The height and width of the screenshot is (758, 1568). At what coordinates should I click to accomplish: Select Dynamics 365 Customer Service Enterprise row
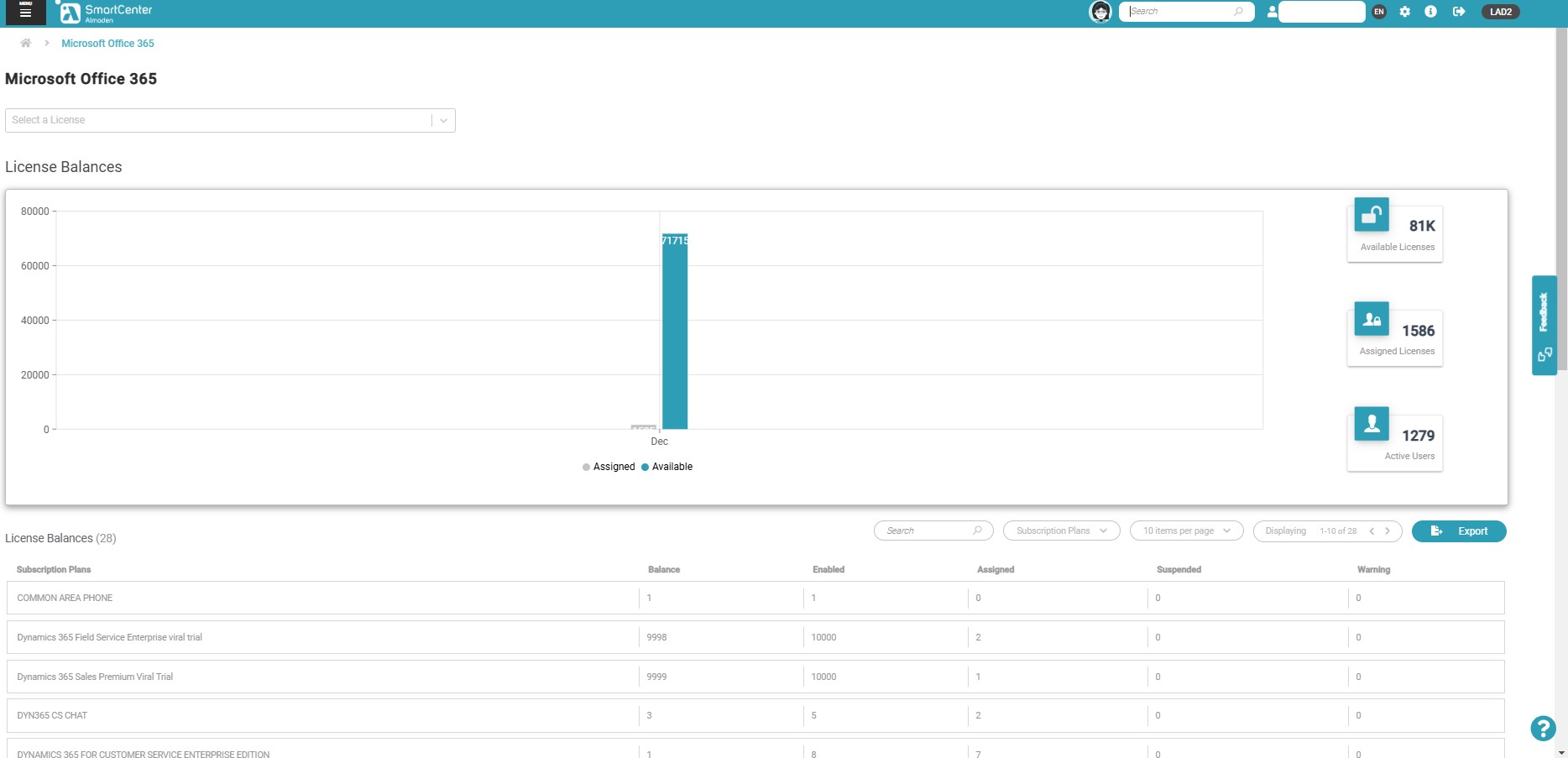click(755, 749)
